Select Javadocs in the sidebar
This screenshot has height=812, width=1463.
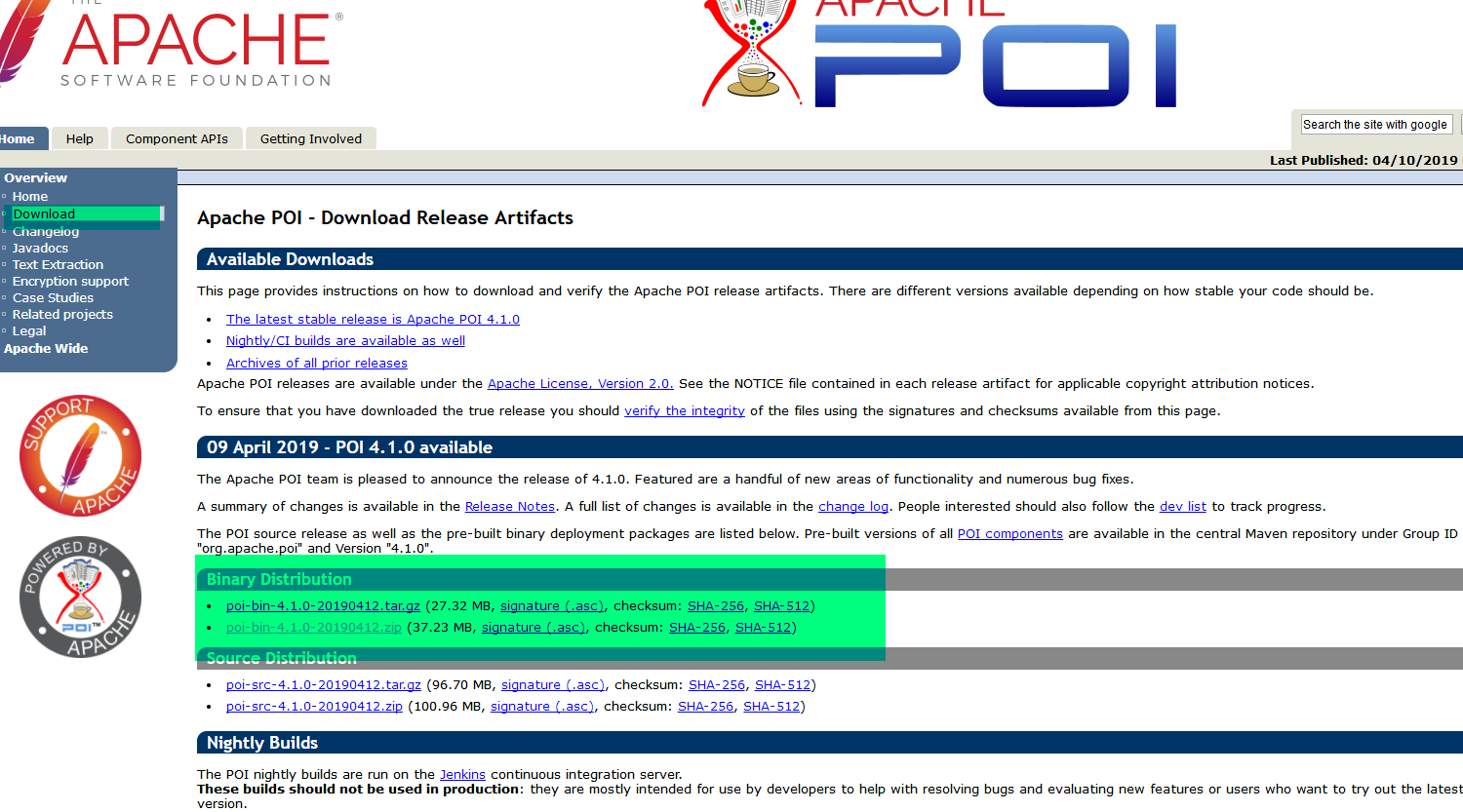coord(40,248)
